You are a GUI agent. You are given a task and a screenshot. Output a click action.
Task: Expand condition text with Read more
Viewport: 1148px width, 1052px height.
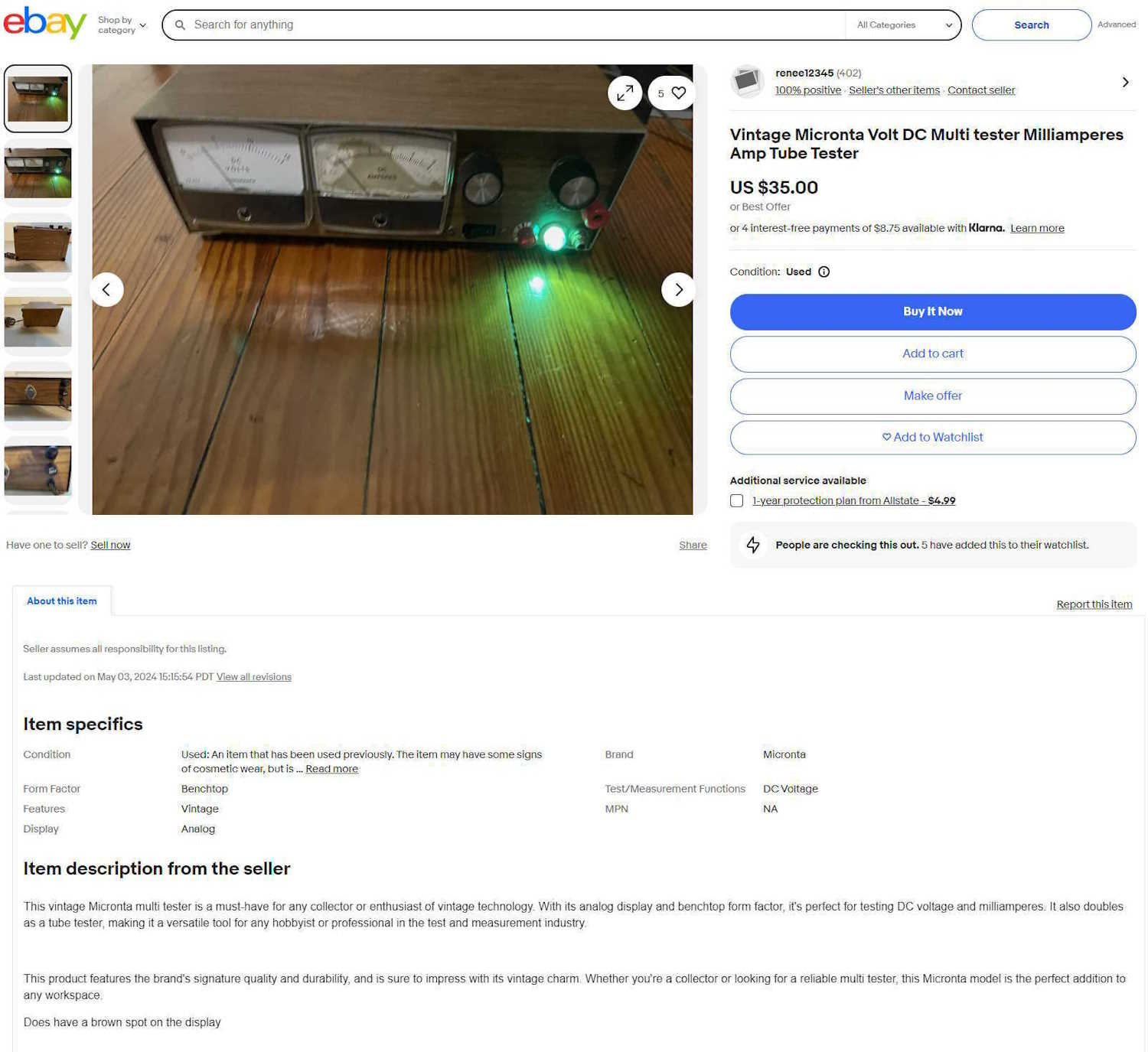pyautogui.click(x=331, y=769)
